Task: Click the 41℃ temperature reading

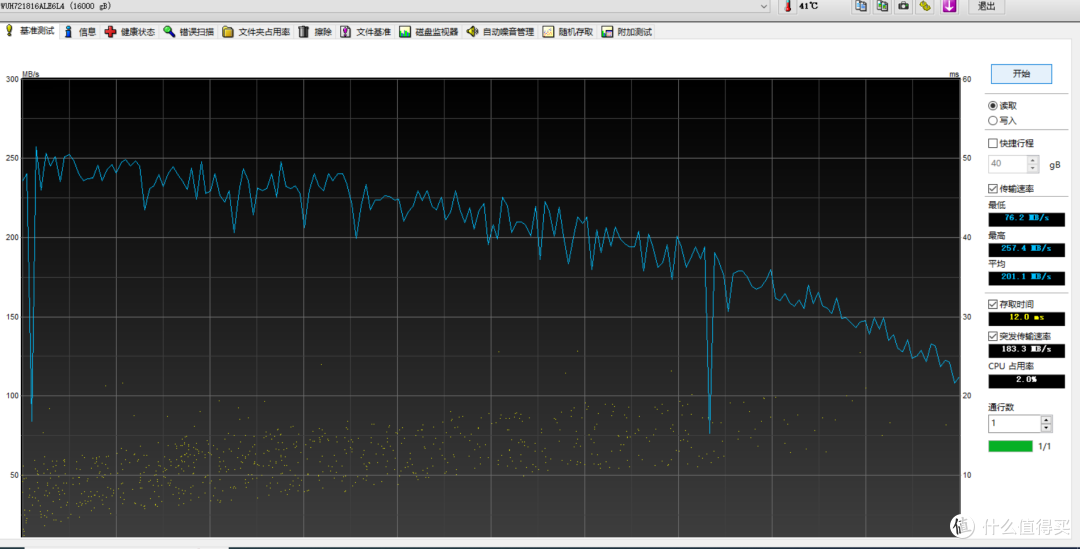Action: (809, 6)
